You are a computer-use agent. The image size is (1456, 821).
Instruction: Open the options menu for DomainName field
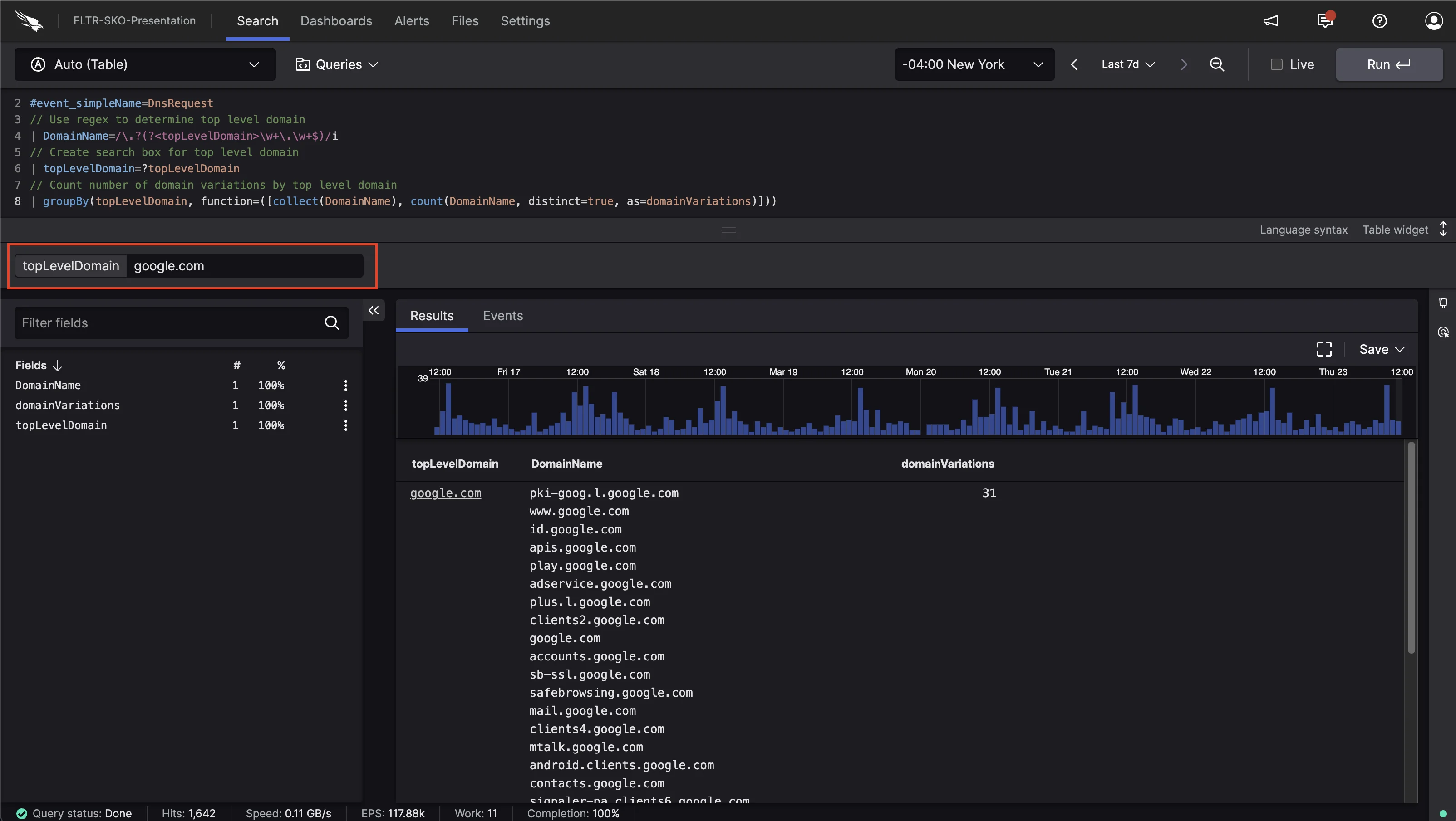(x=346, y=386)
